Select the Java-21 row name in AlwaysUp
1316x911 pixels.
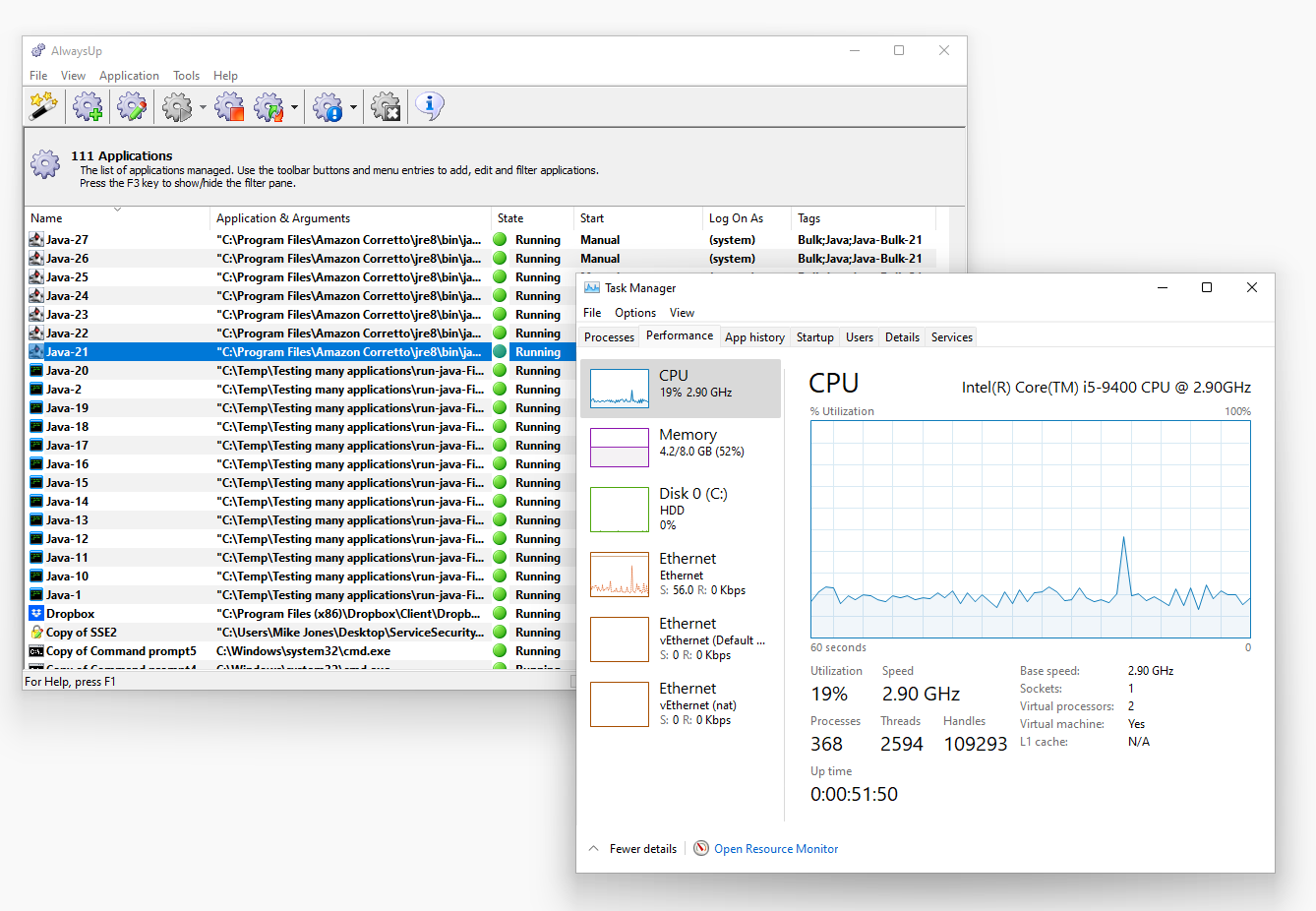[x=67, y=352]
